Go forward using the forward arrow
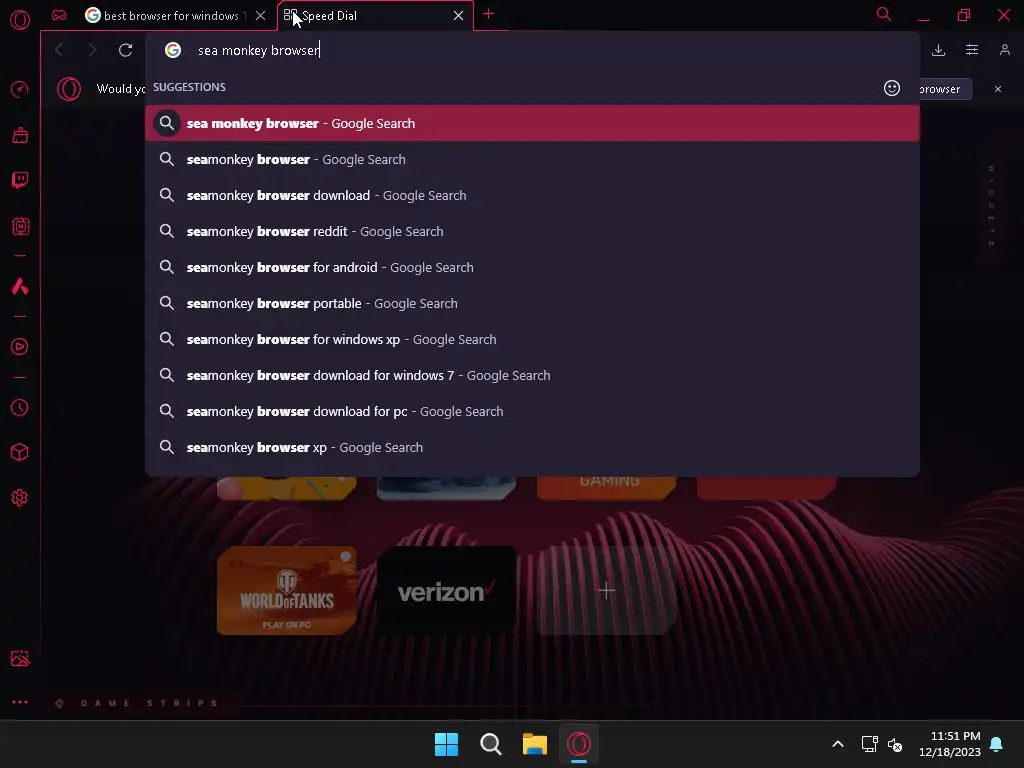The image size is (1024, 768). (x=92, y=50)
